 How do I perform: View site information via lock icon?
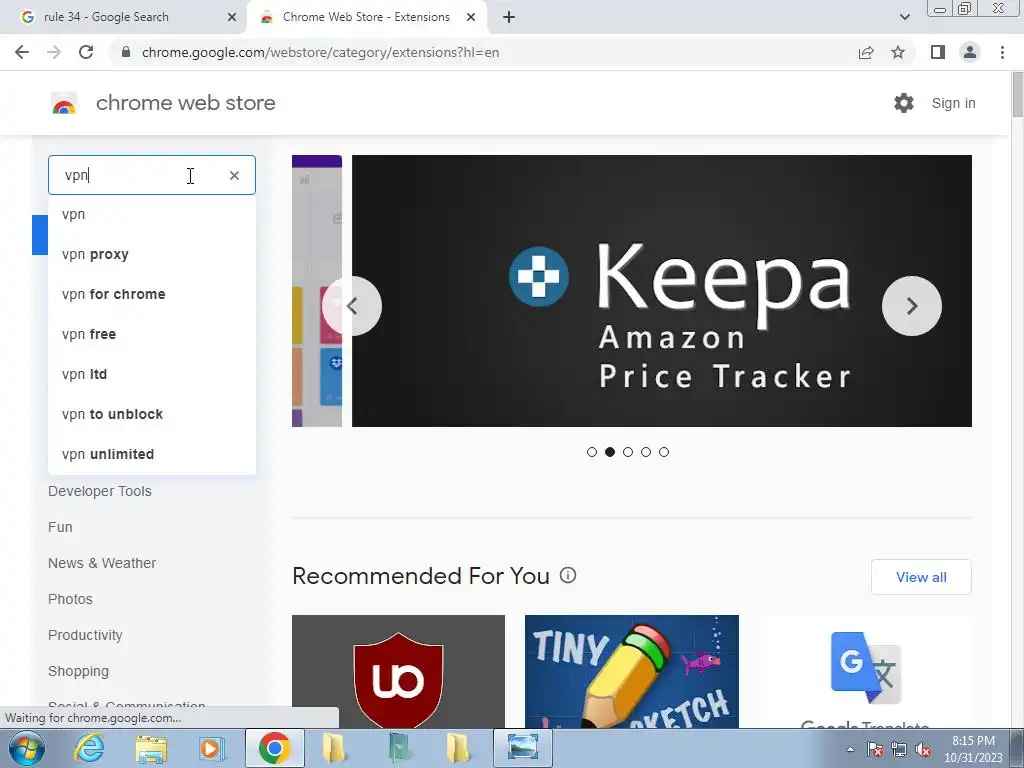click(x=126, y=52)
